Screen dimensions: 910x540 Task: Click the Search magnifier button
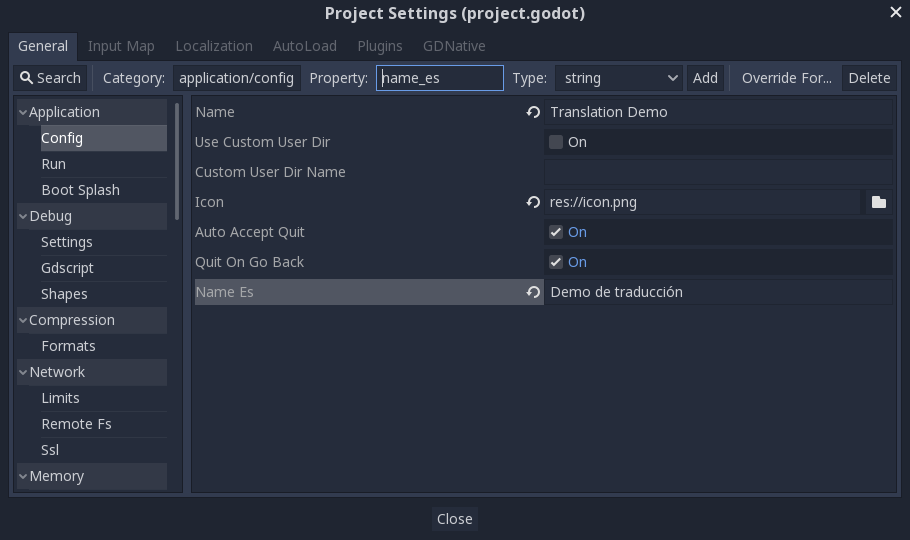coord(50,78)
